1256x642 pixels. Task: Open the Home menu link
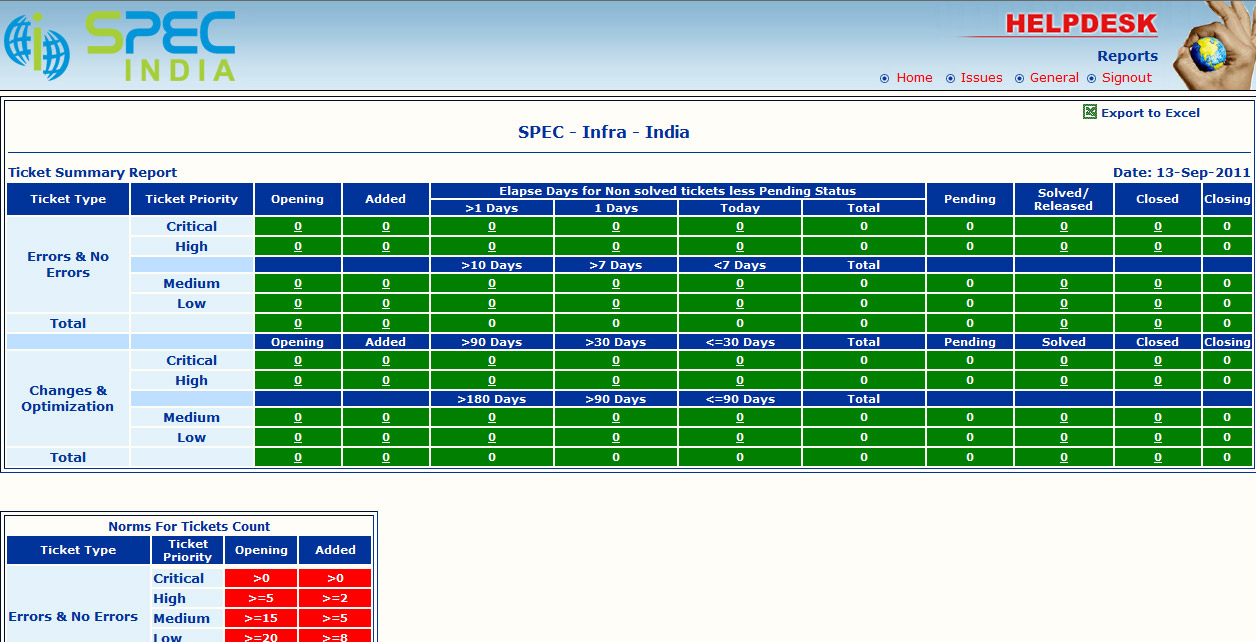point(914,78)
